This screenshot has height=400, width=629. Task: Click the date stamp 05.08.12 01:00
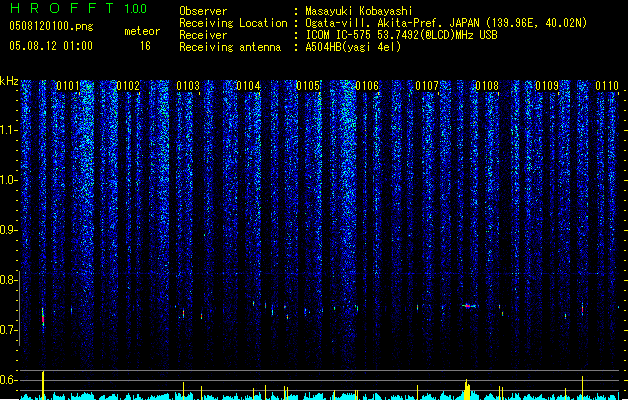coord(51,46)
